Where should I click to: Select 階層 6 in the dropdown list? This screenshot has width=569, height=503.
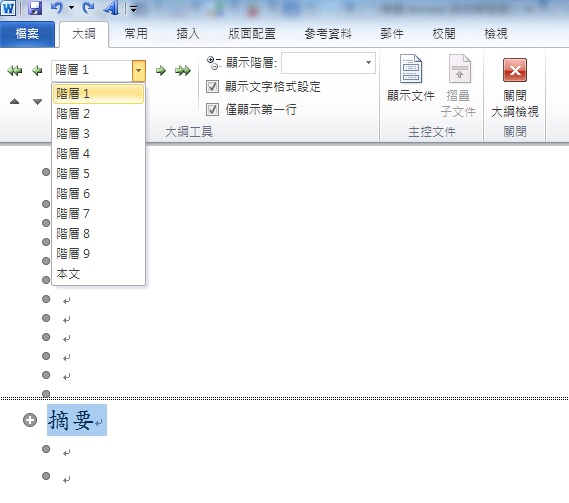tap(98, 193)
